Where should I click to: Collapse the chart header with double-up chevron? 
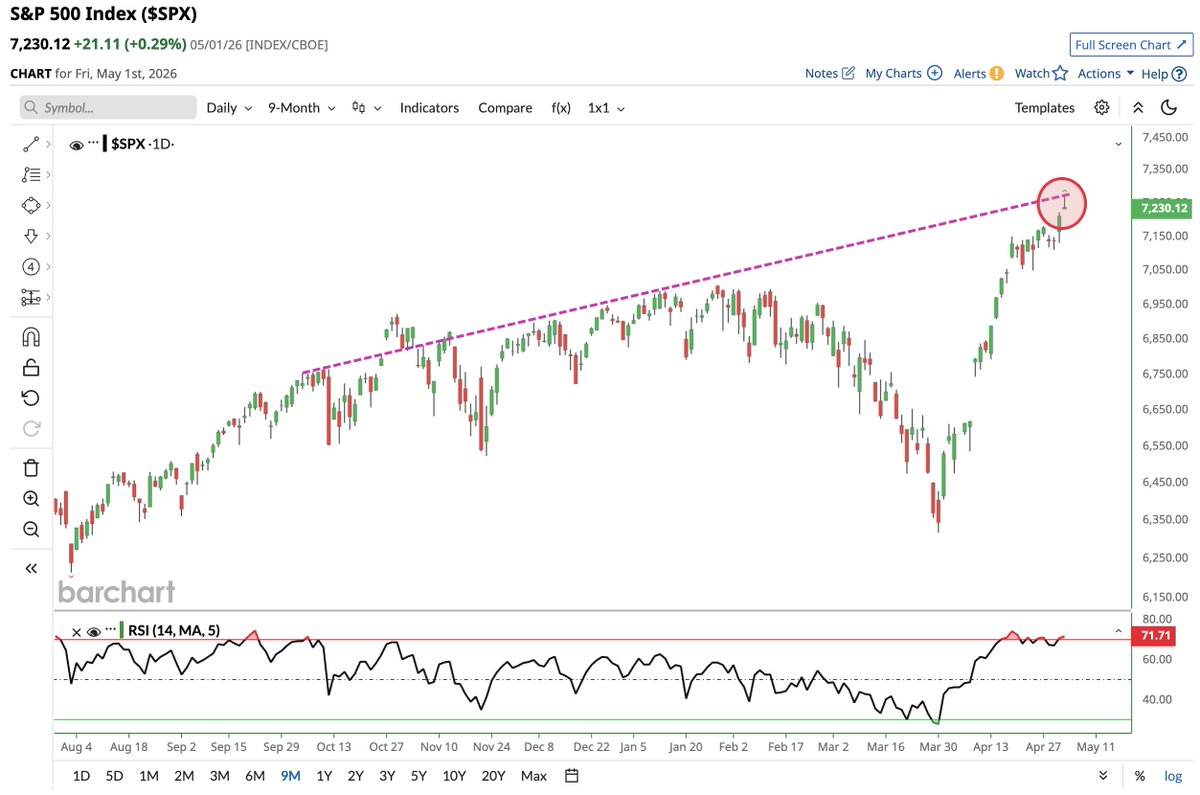point(1138,108)
